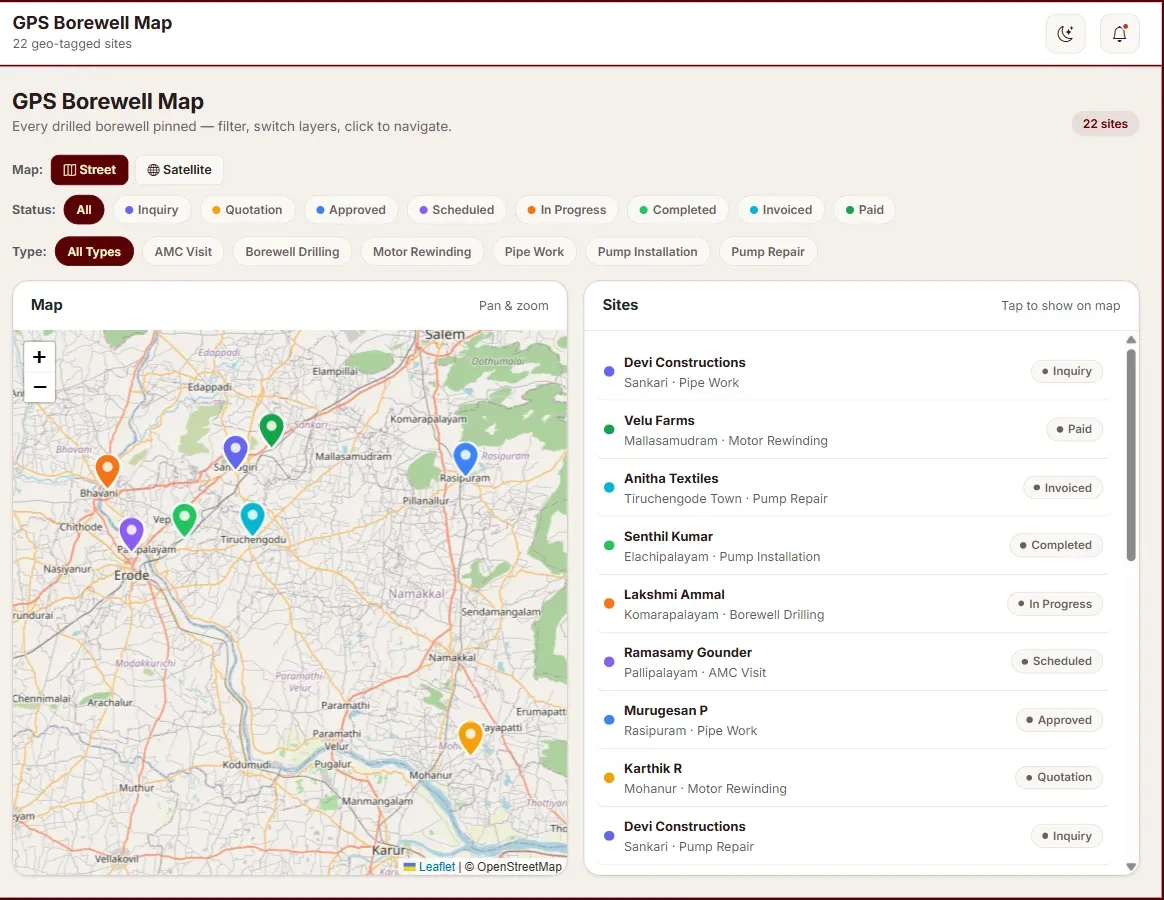Click the Paid badge for Velu Farms

click(x=1074, y=429)
